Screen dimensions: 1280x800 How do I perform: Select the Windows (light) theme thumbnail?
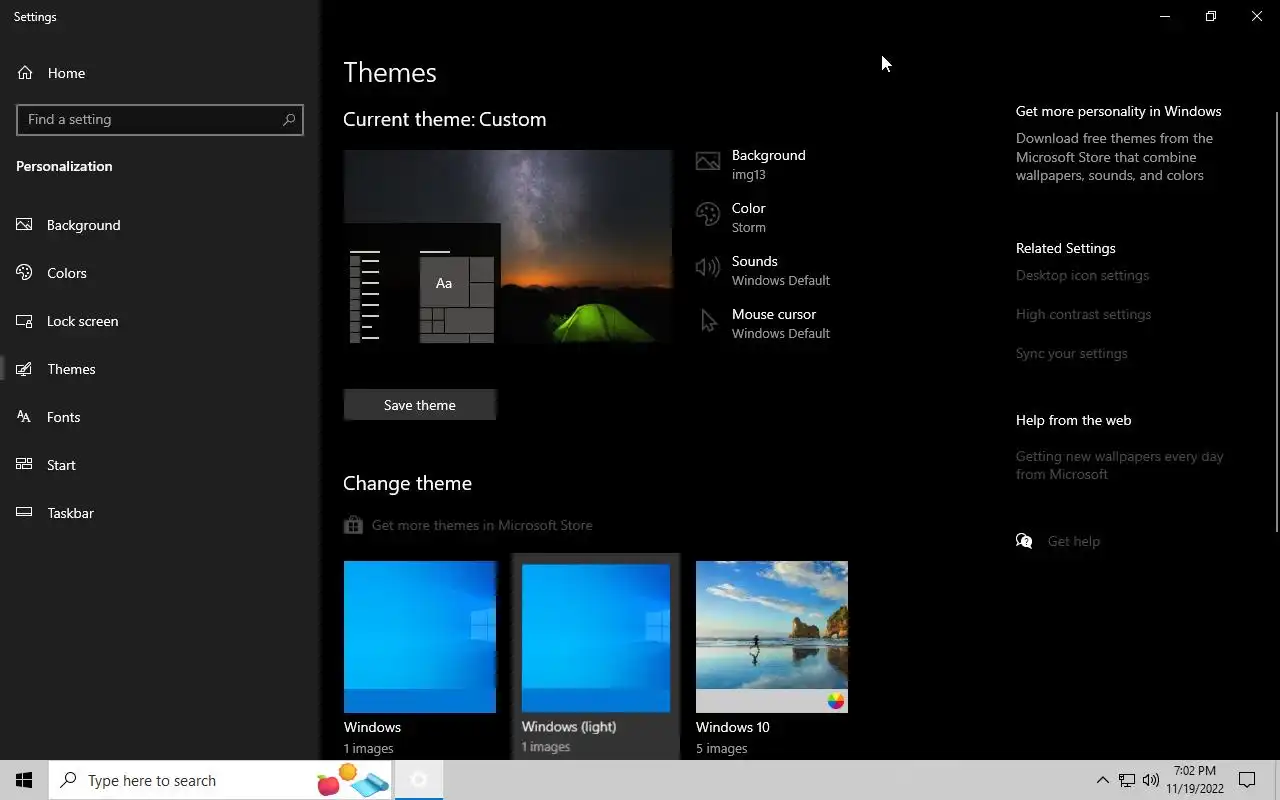(596, 637)
